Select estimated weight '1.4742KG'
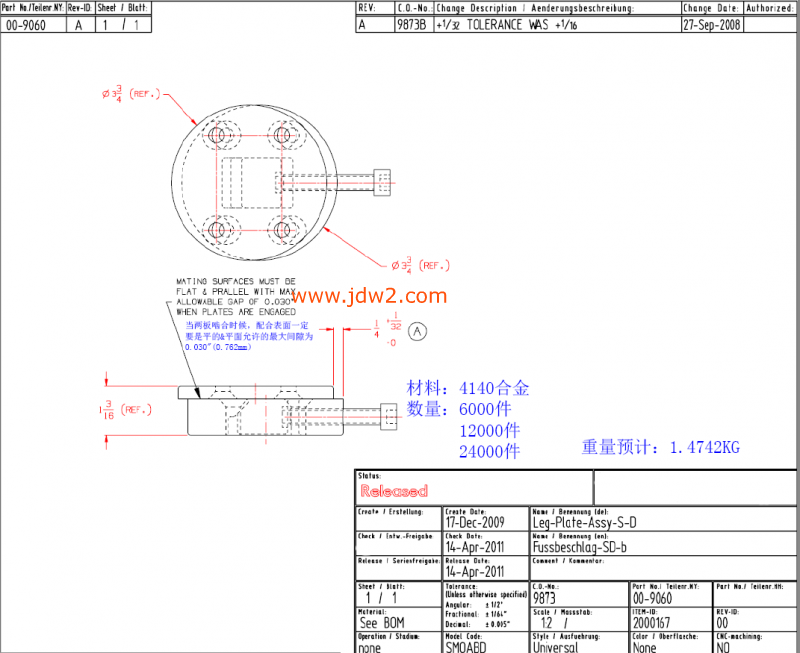 [x=705, y=447]
